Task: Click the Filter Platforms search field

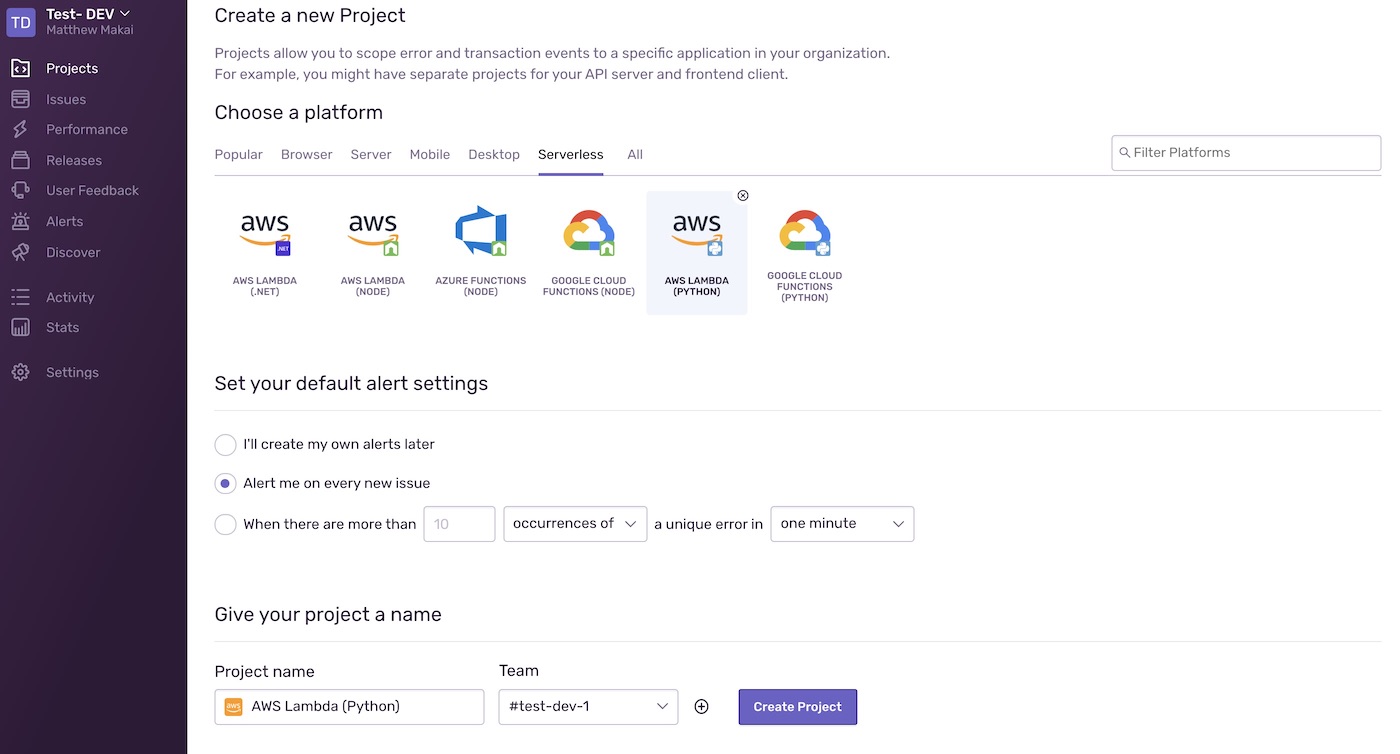Action: (1245, 152)
